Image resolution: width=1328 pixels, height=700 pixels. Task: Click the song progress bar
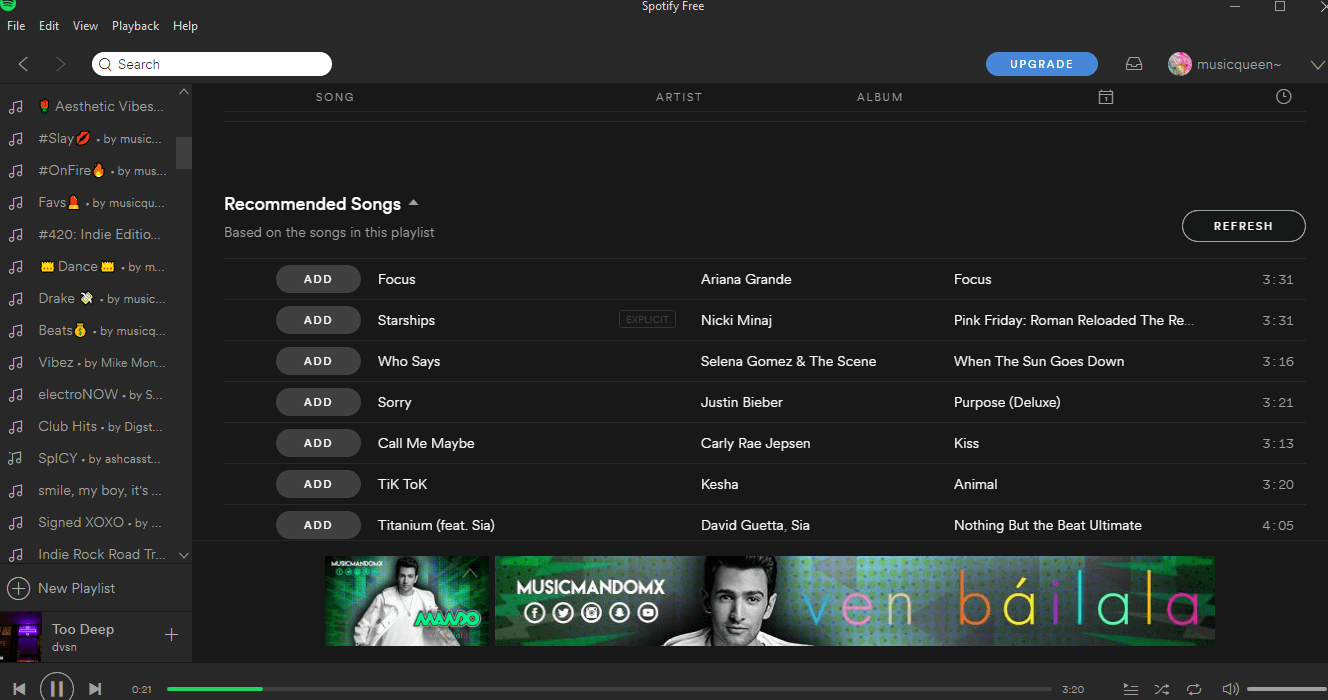coord(609,689)
